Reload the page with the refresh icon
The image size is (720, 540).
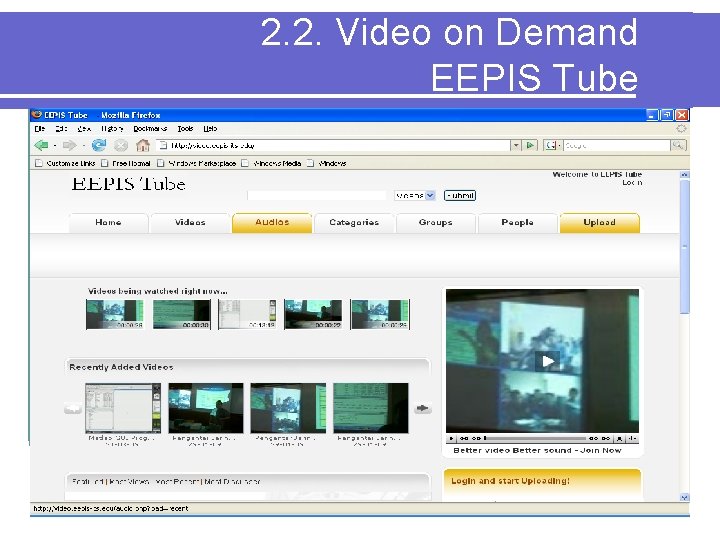tap(99, 146)
